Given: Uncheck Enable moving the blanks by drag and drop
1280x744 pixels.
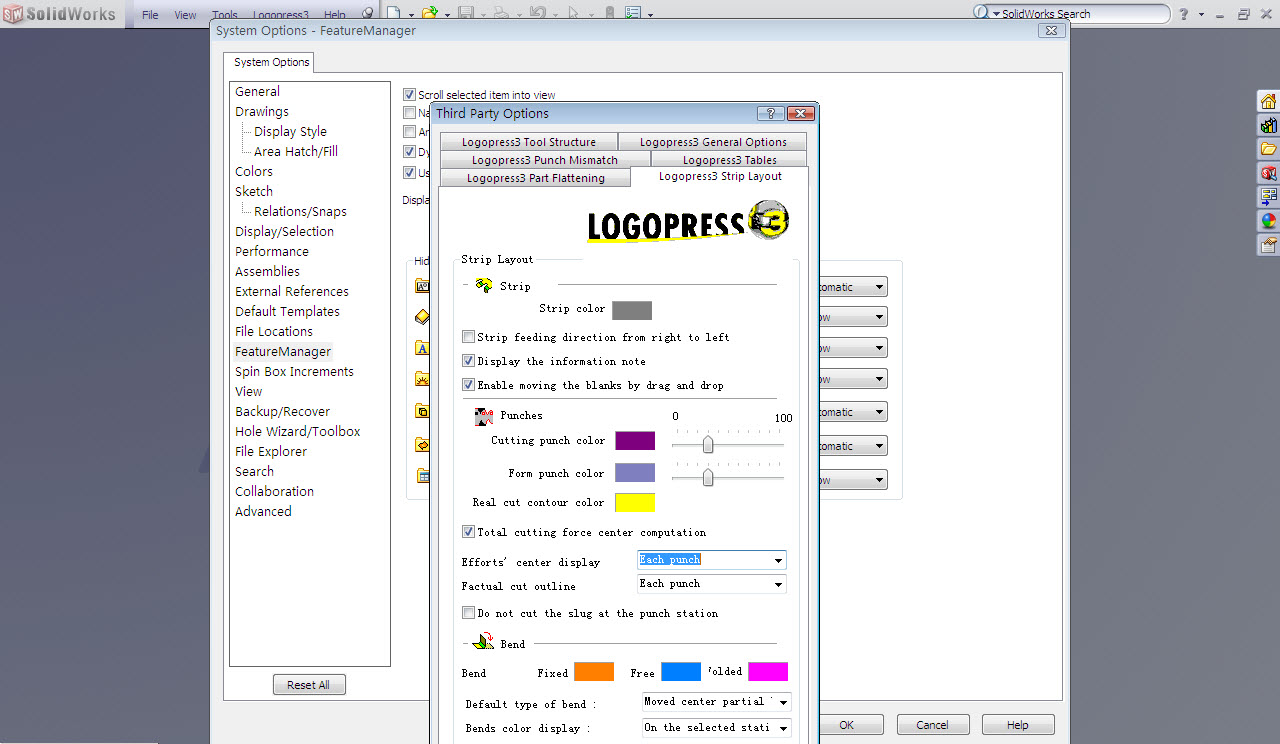Looking at the screenshot, I should point(468,385).
